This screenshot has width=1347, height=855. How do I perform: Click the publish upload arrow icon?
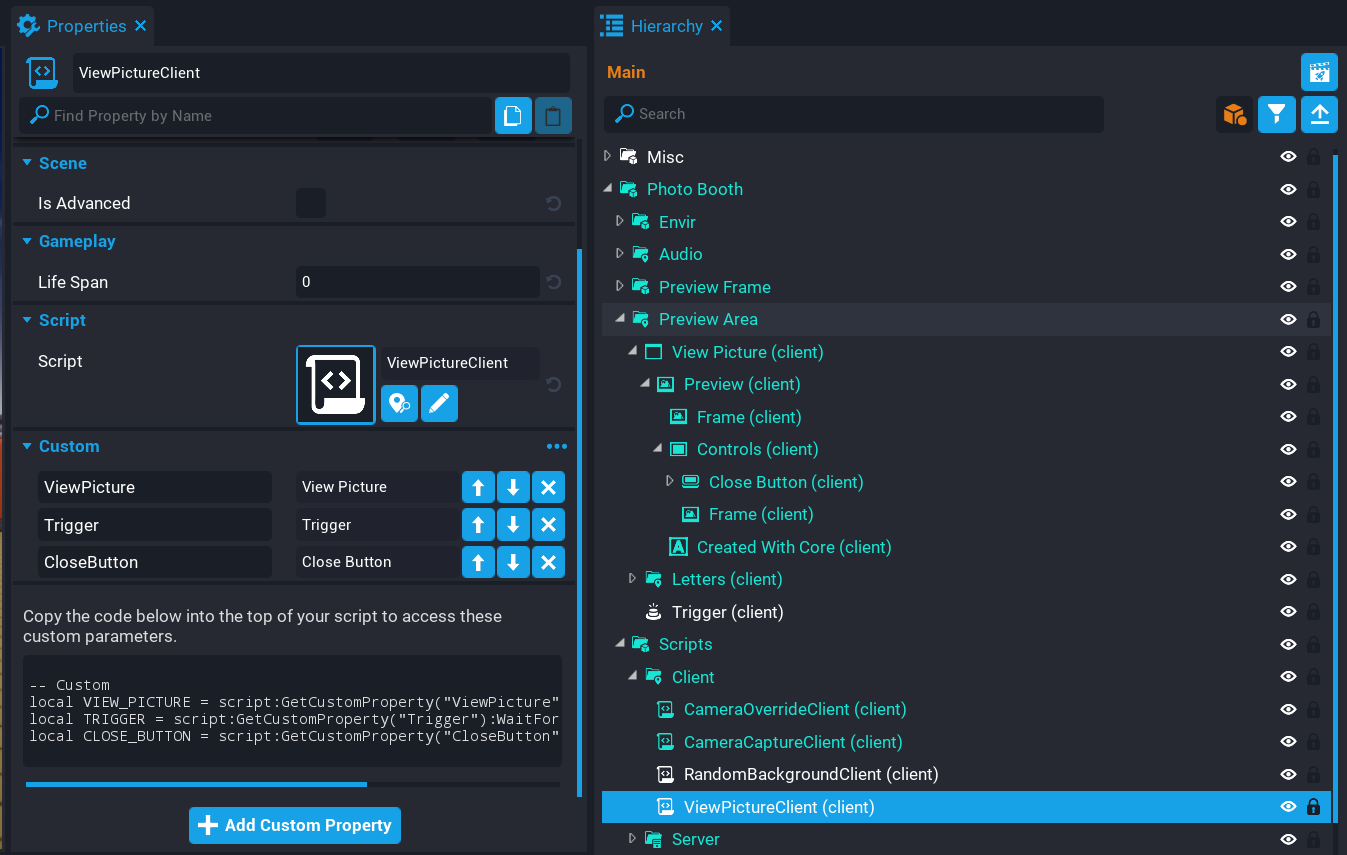click(x=1319, y=115)
